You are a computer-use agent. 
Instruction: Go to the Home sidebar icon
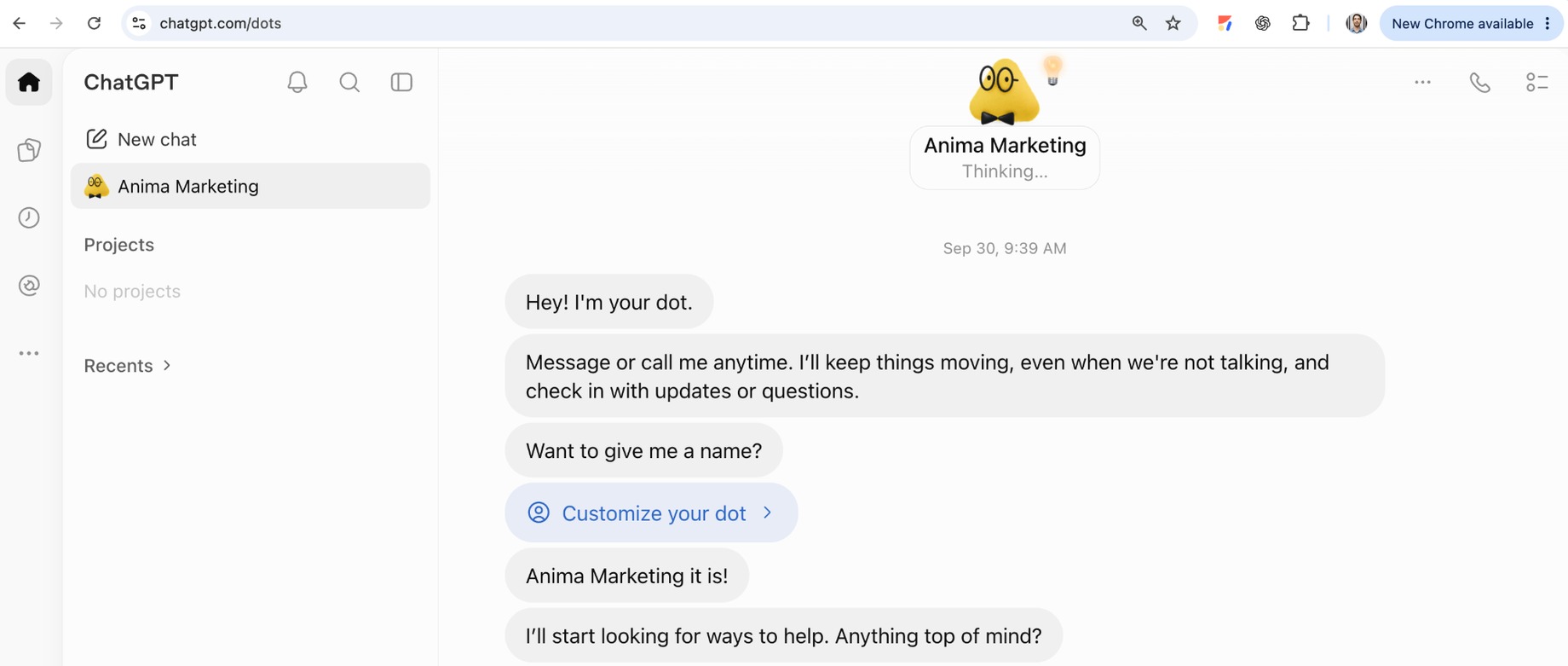tap(29, 82)
